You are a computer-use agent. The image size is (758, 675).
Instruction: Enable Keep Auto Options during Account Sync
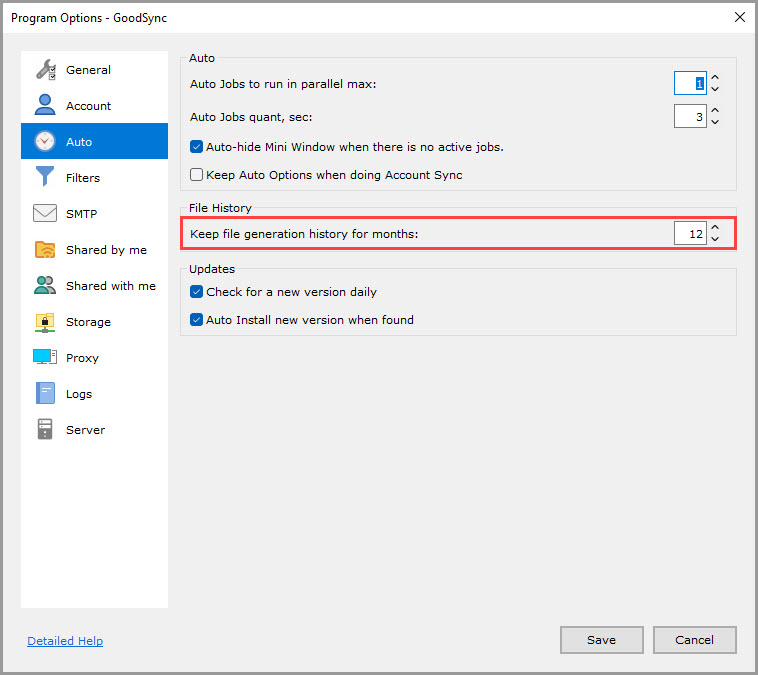coord(196,175)
